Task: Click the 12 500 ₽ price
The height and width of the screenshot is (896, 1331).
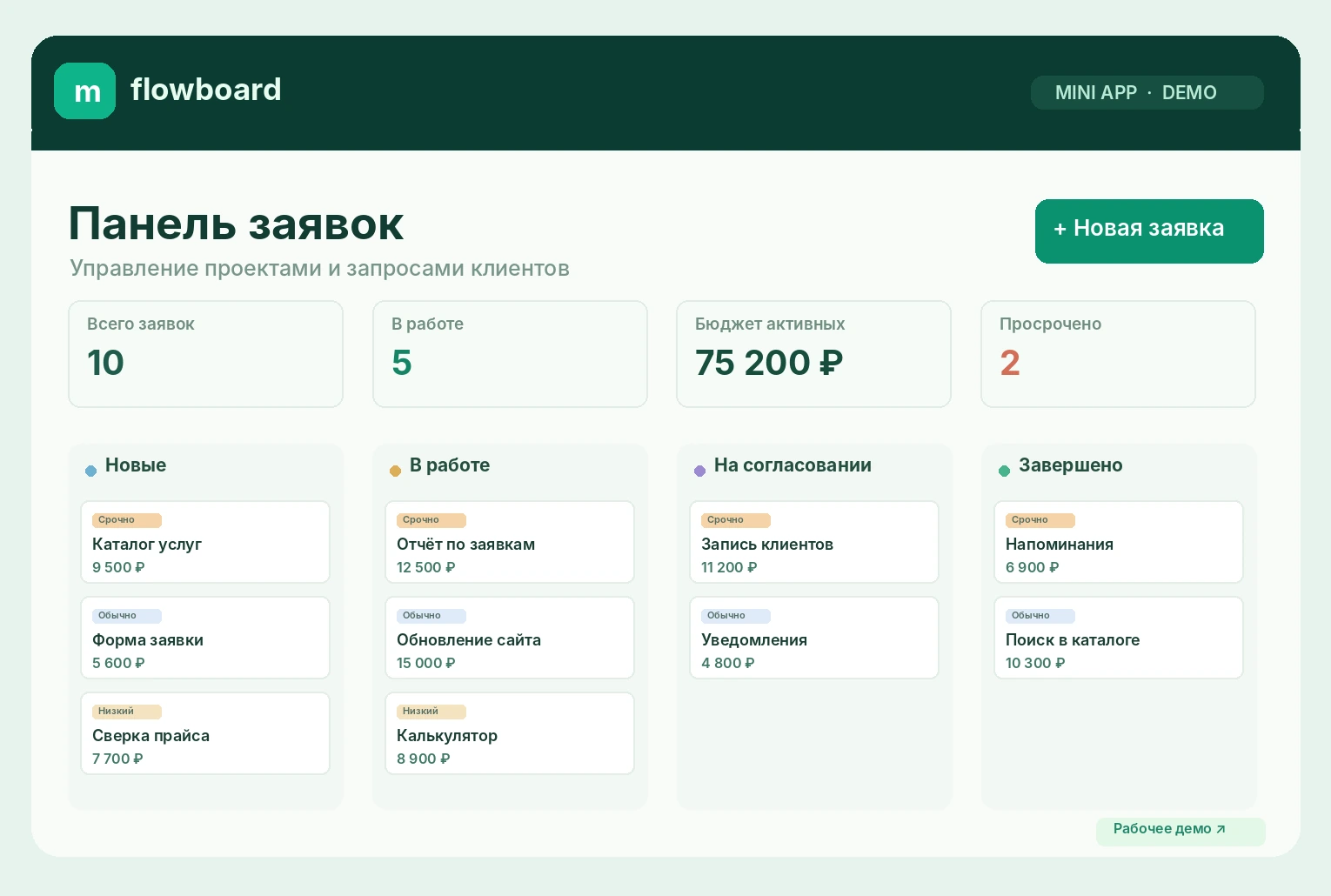Action: 426,567
